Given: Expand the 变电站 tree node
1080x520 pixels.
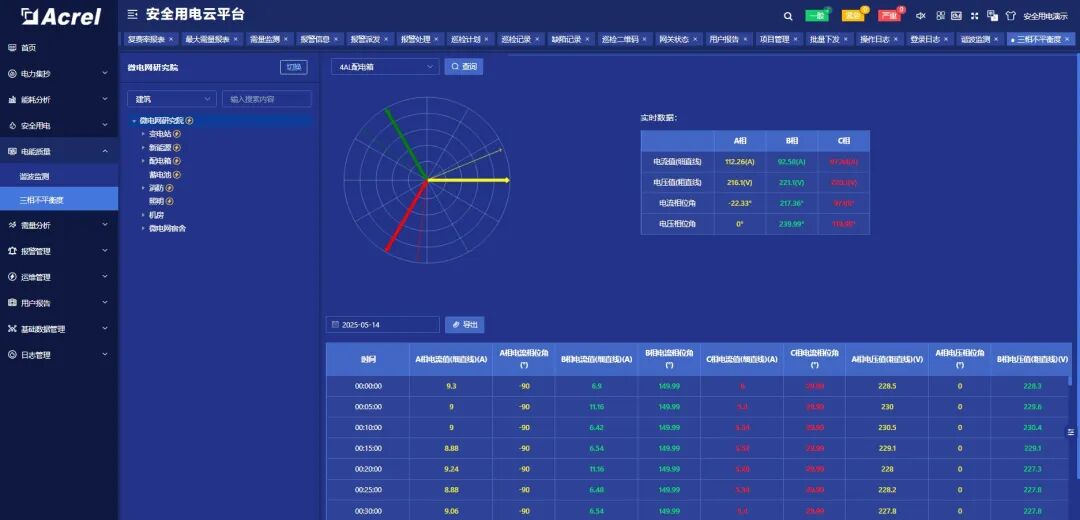Looking at the screenshot, I should coord(143,133).
